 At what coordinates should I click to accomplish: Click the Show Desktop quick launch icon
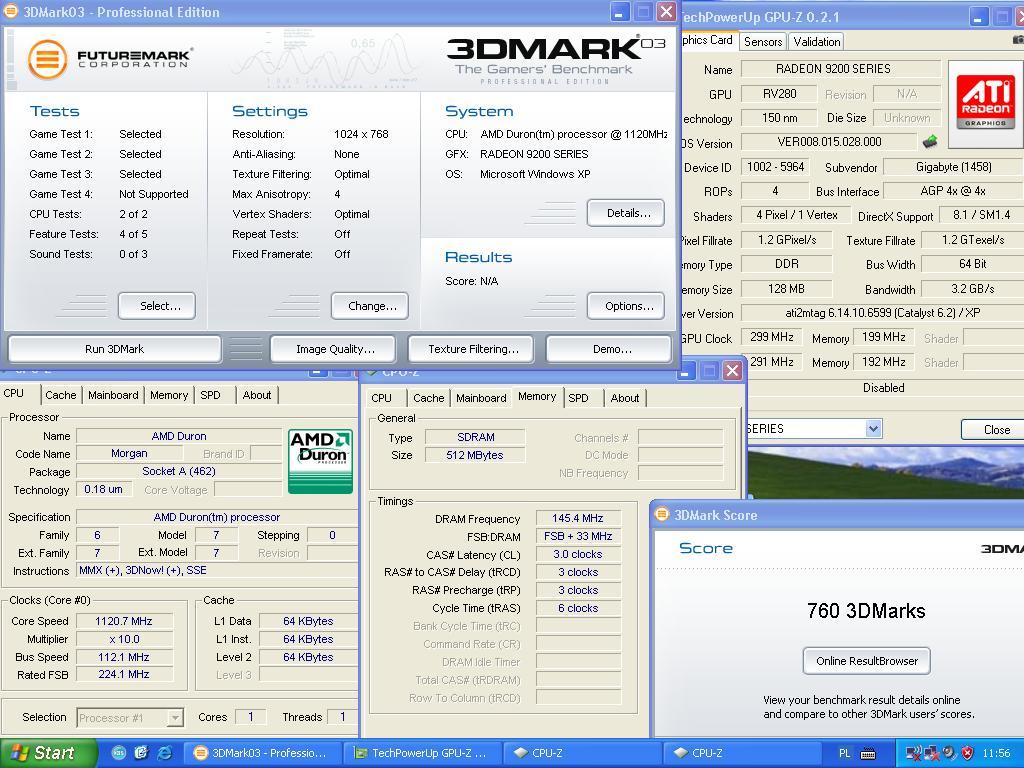coord(142,753)
